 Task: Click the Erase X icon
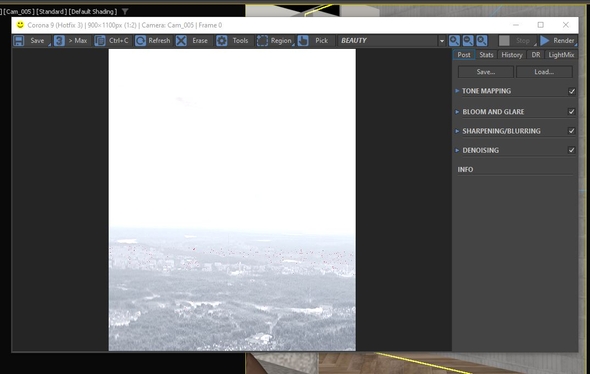(x=181, y=41)
